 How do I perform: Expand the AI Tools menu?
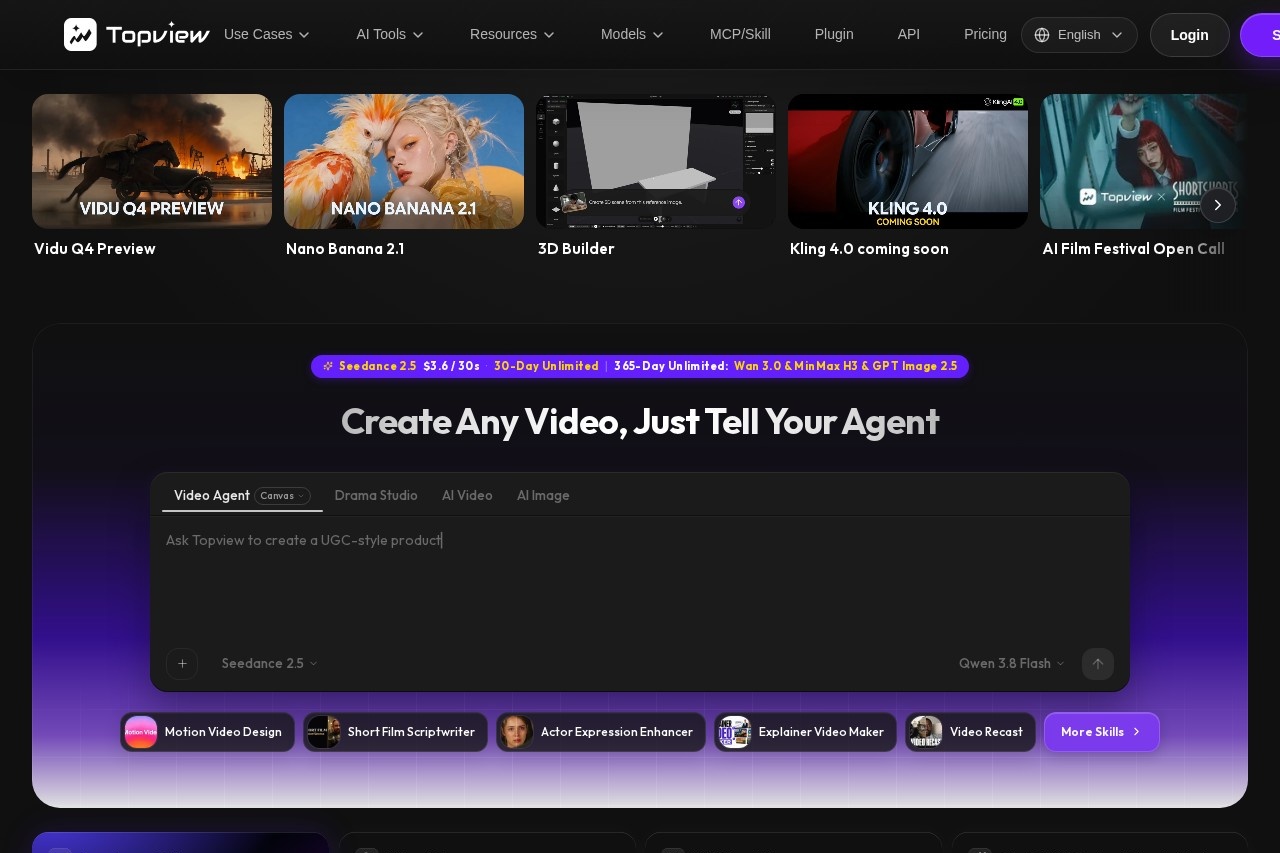(390, 34)
